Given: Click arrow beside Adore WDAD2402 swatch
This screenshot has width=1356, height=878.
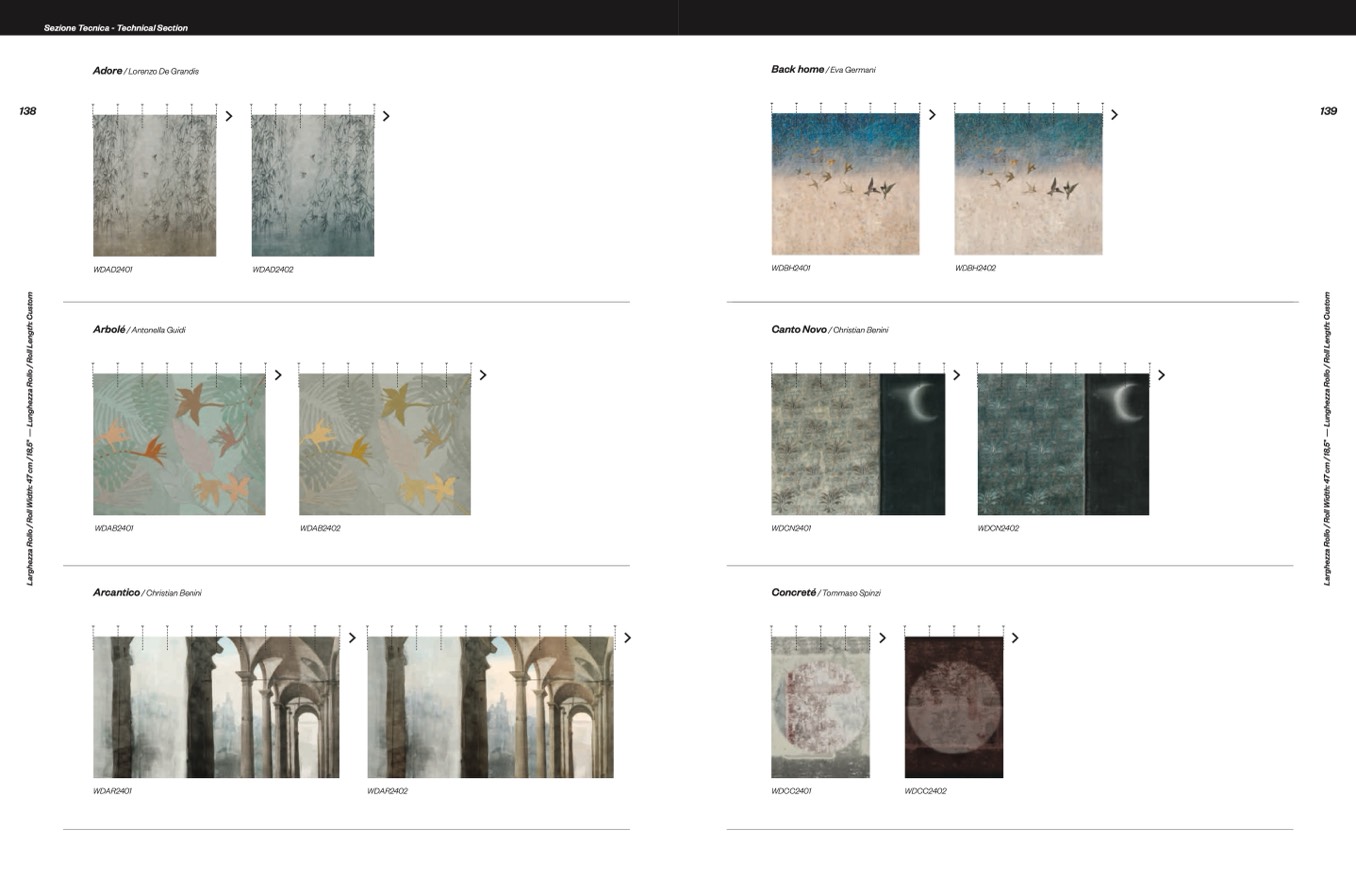Looking at the screenshot, I should pos(386,116).
